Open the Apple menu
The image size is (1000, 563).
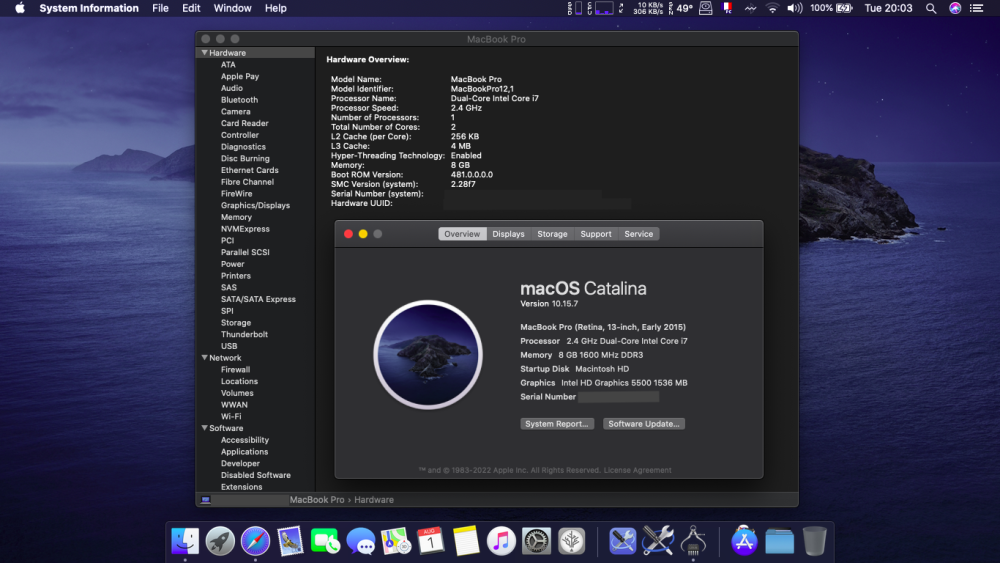point(20,8)
